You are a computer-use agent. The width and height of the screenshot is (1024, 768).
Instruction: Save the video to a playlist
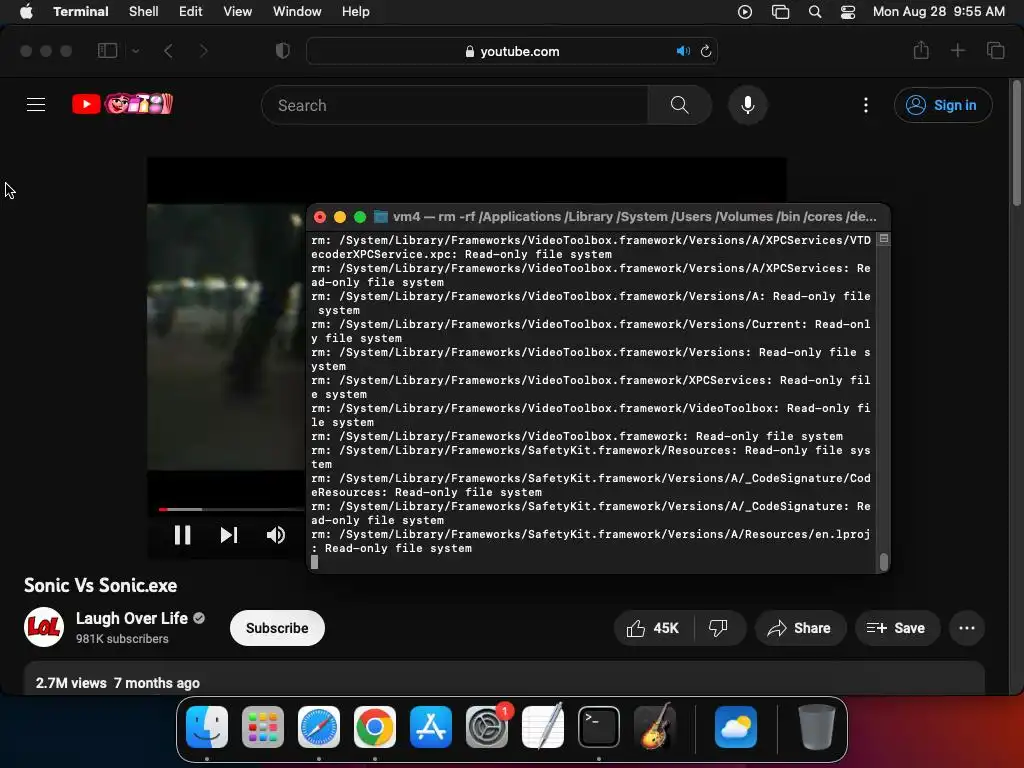click(897, 628)
